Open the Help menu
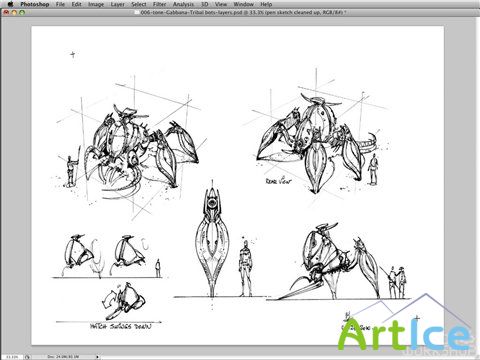Screen dimensions: 480x360 click(x=266, y=4)
